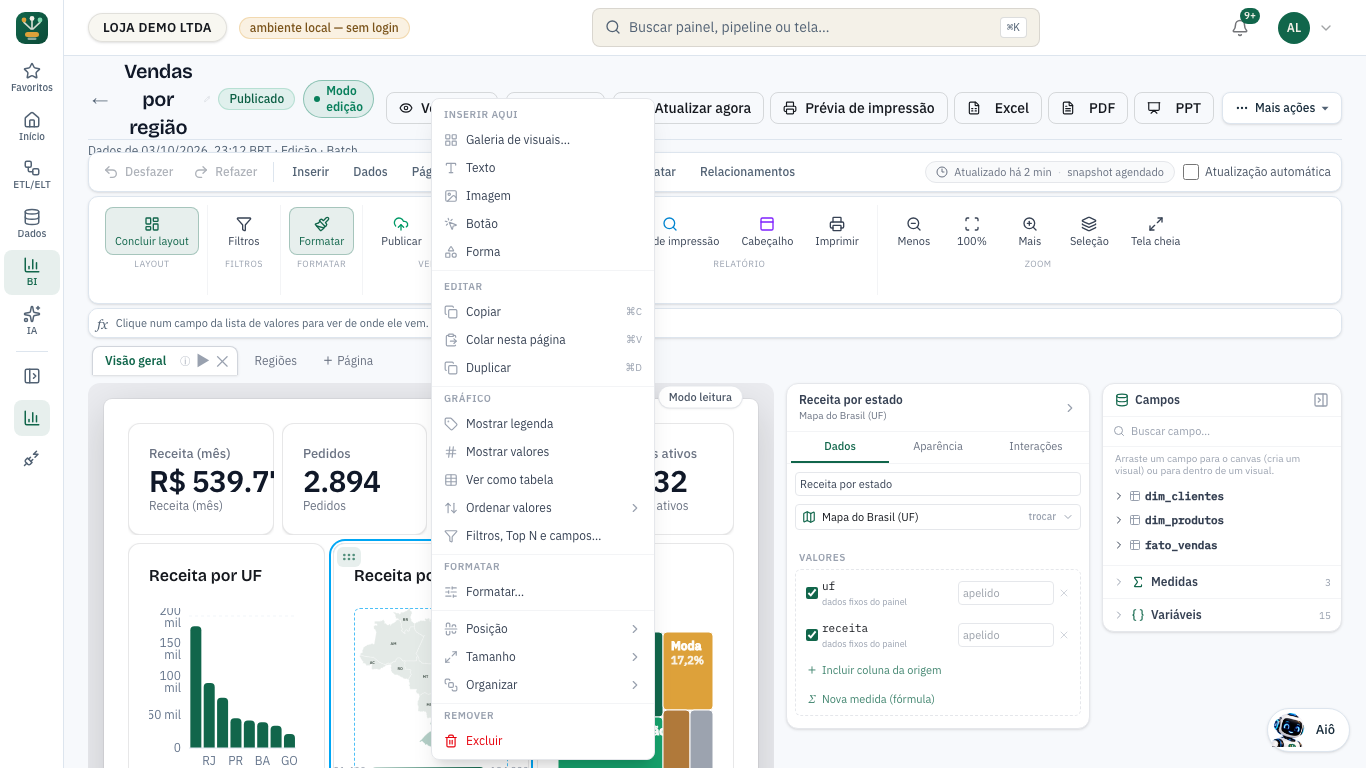Enable Atualização automática checkbox

[x=1191, y=172]
